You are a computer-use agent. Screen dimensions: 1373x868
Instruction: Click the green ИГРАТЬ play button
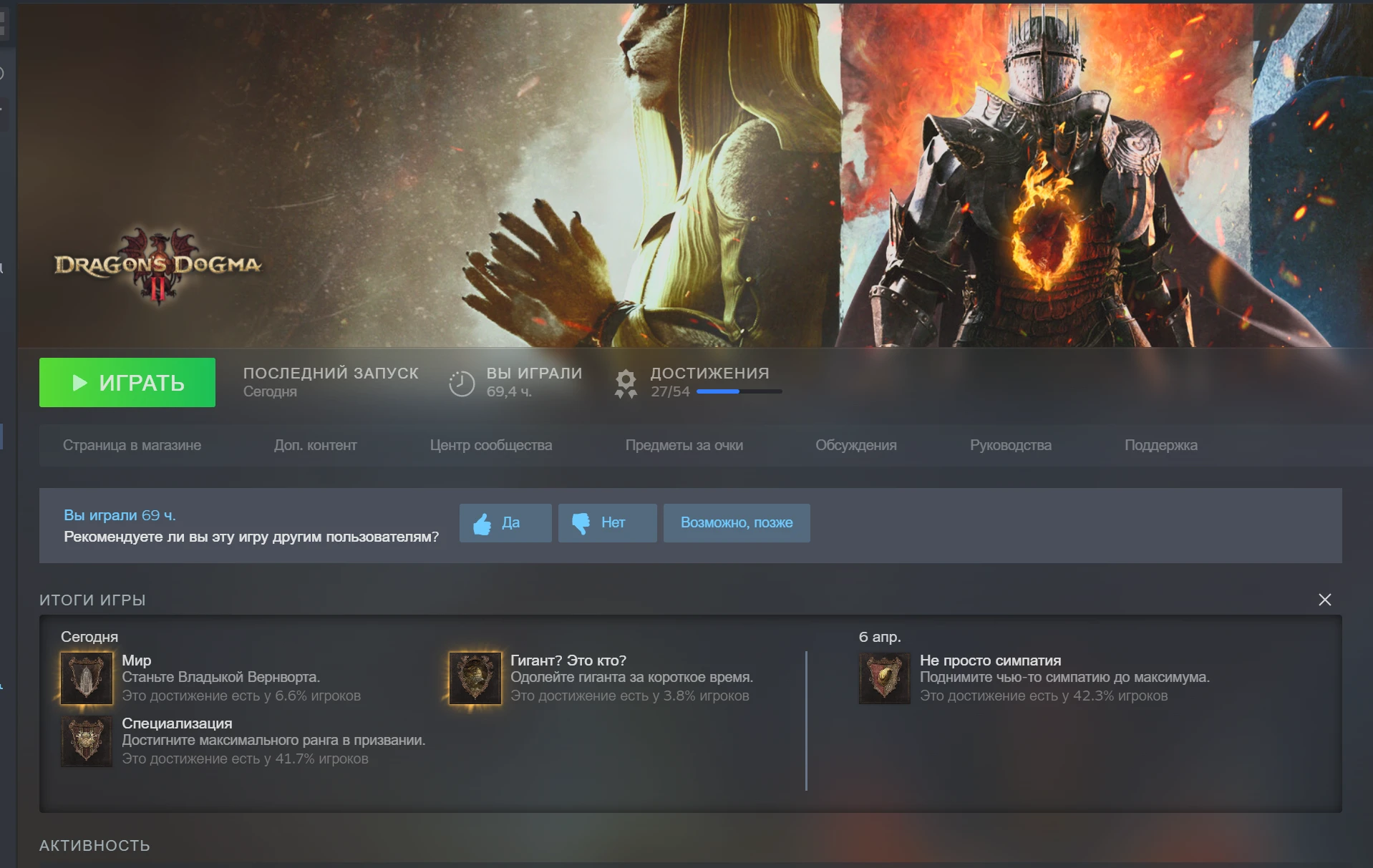coord(127,383)
